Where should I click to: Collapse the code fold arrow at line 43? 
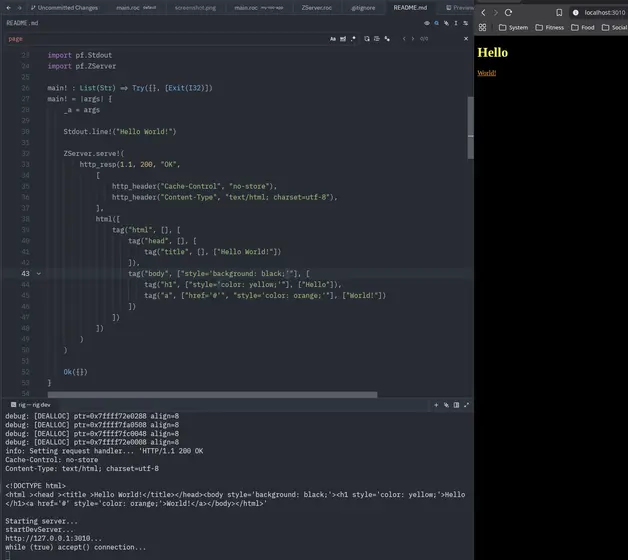39,273
